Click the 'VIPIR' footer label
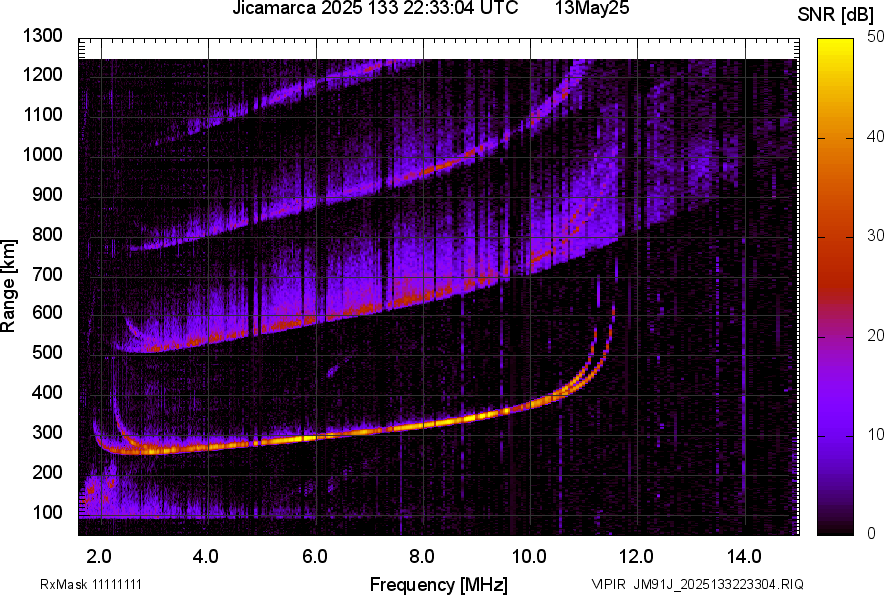Image resolution: width=884 pixels, height=595 pixels. (608, 584)
